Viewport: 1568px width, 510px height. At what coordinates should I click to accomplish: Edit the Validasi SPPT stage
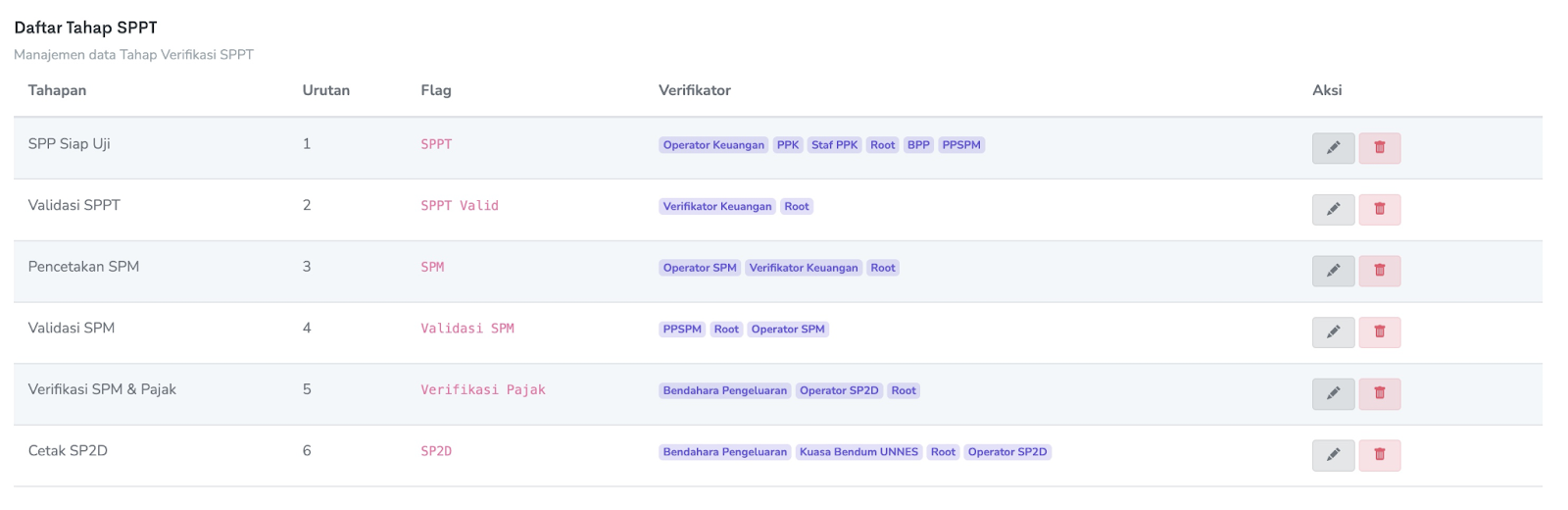(x=1333, y=209)
